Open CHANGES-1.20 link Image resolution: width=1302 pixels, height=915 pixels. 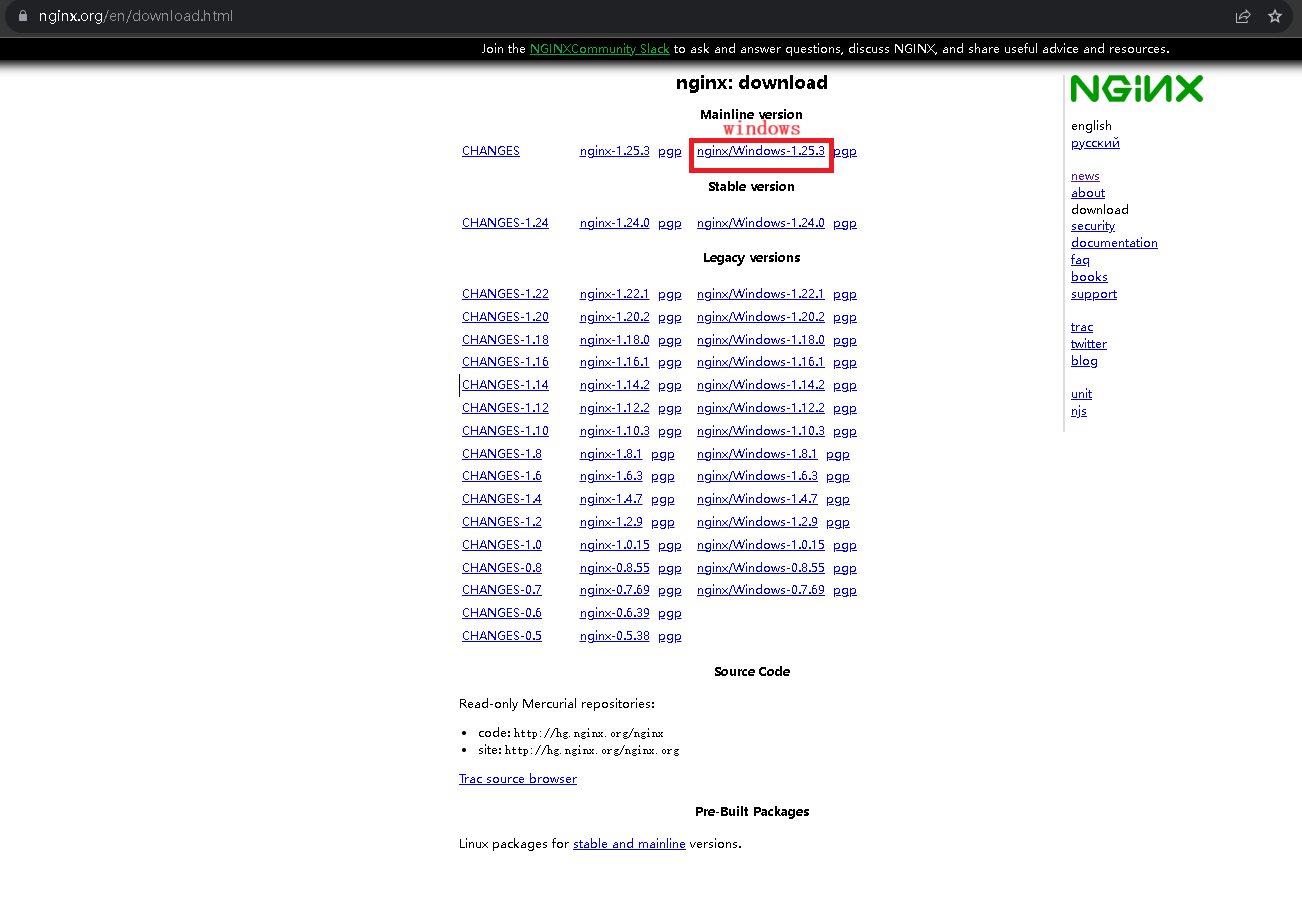pos(505,317)
